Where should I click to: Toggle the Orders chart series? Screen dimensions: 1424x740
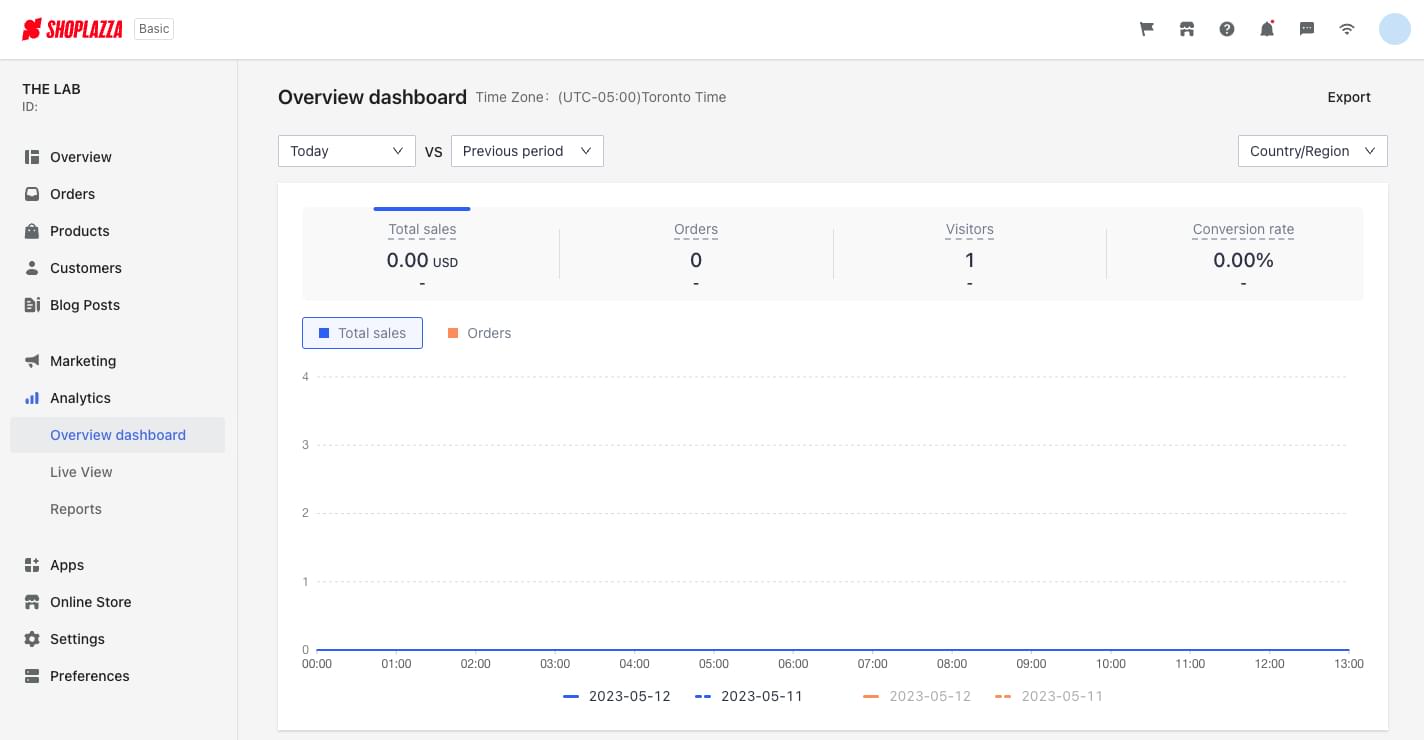click(x=479, y=333)
